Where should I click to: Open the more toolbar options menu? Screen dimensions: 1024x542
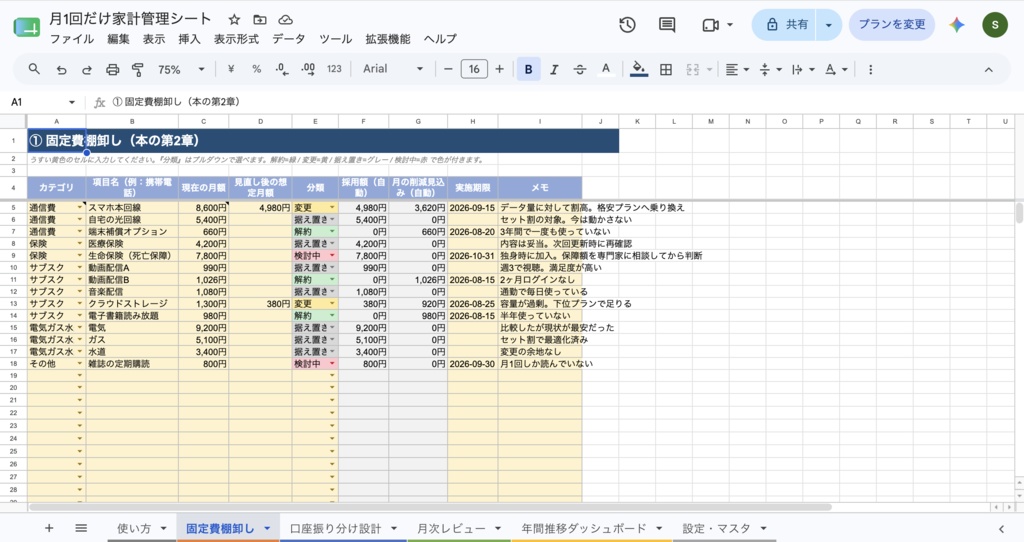point(870,69)
